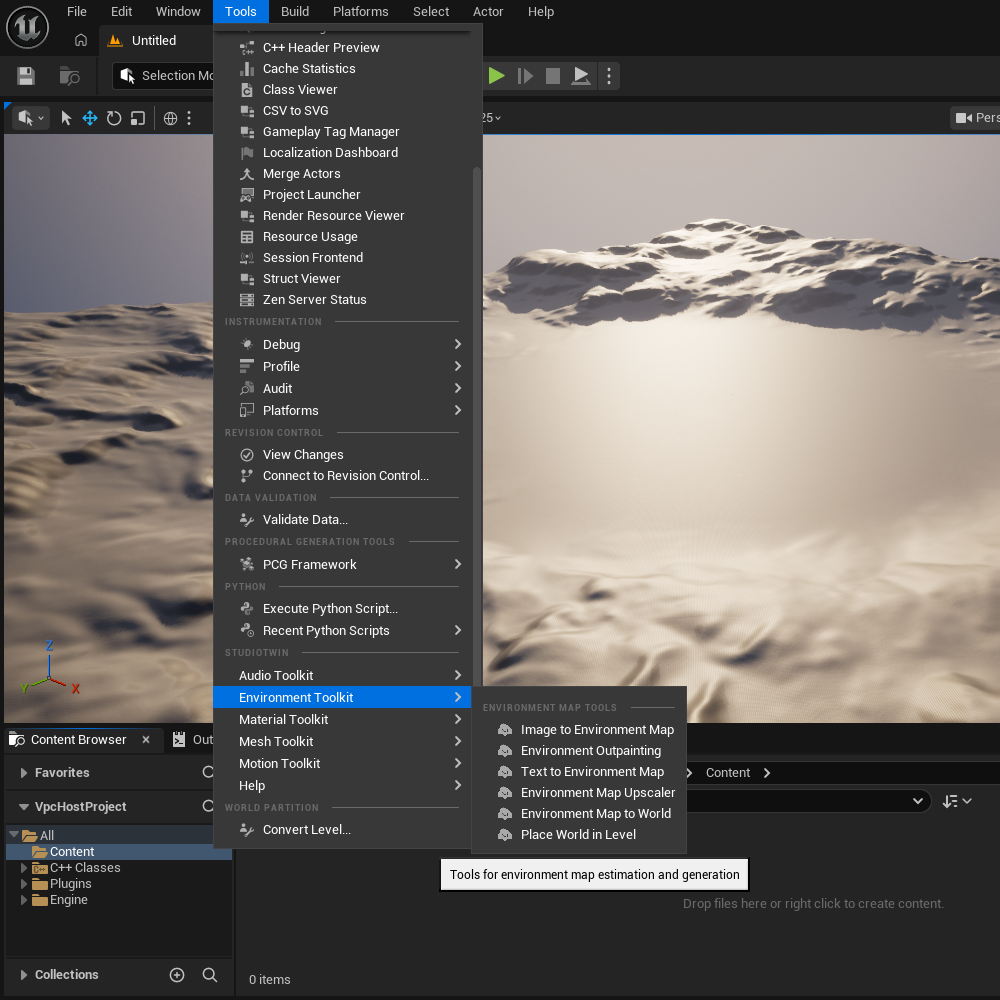Select Environment Map Upscaler
1000x1000 pixels.
(x=579, y=793)
